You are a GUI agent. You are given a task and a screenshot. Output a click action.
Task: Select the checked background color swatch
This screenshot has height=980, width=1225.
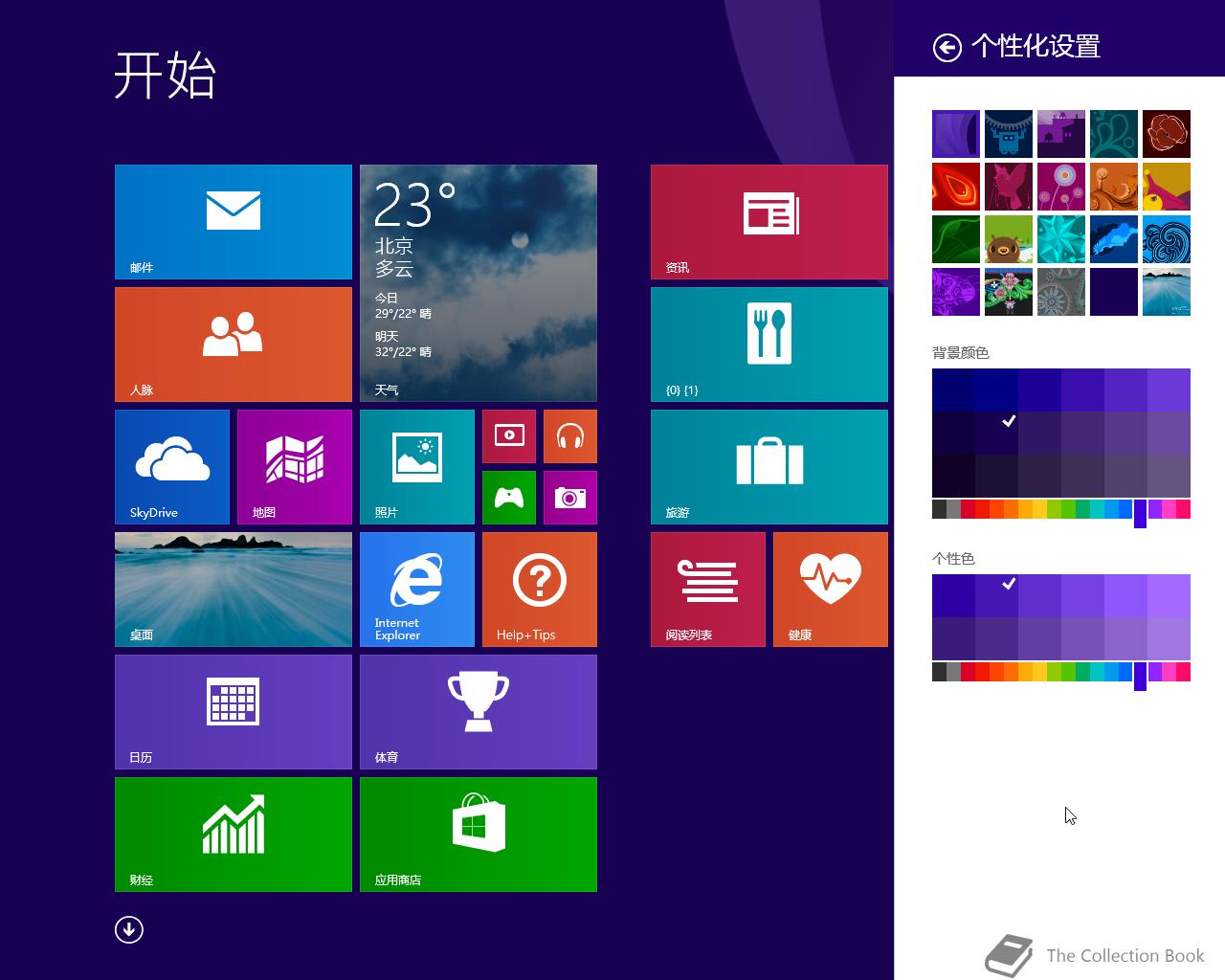[996, 433]
